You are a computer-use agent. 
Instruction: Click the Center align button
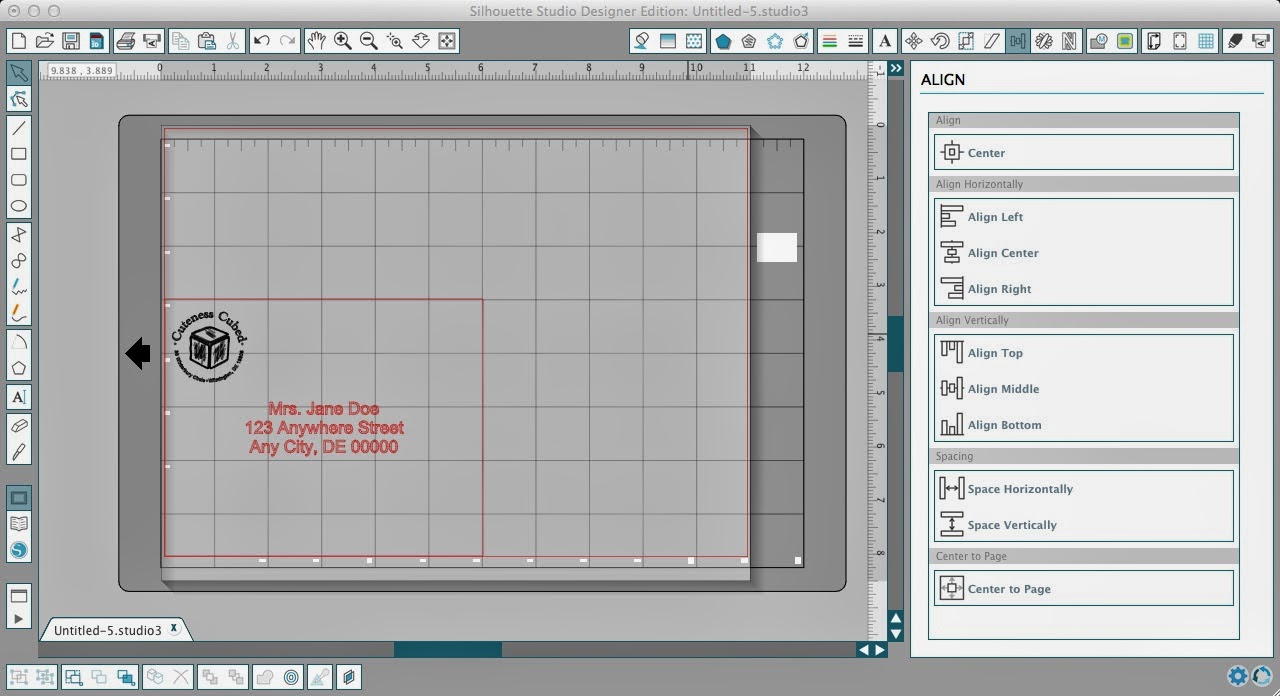pos(1084,153)
